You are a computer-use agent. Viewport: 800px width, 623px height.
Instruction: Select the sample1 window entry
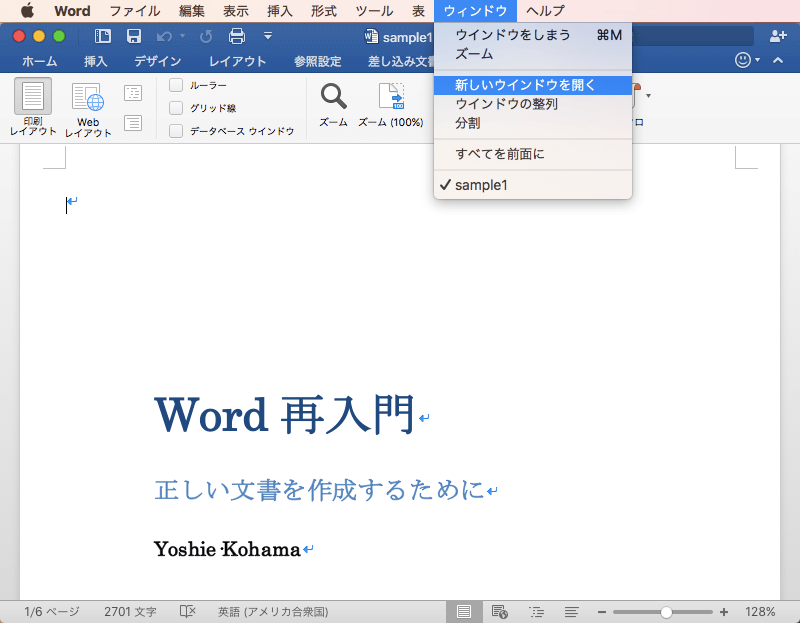[x=533, y=185]
